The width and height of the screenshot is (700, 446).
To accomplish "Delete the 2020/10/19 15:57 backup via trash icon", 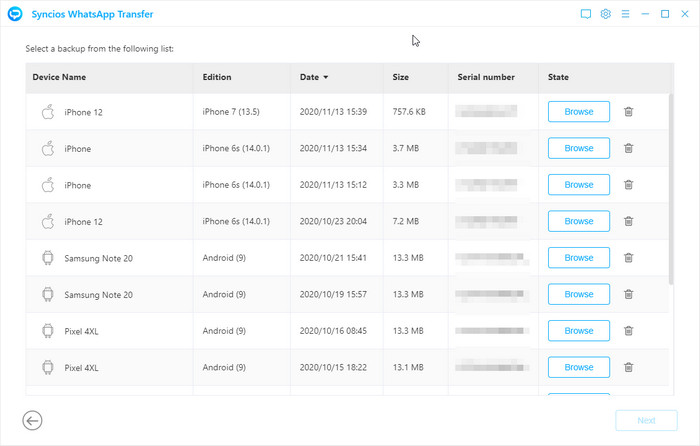I will 629,295.
